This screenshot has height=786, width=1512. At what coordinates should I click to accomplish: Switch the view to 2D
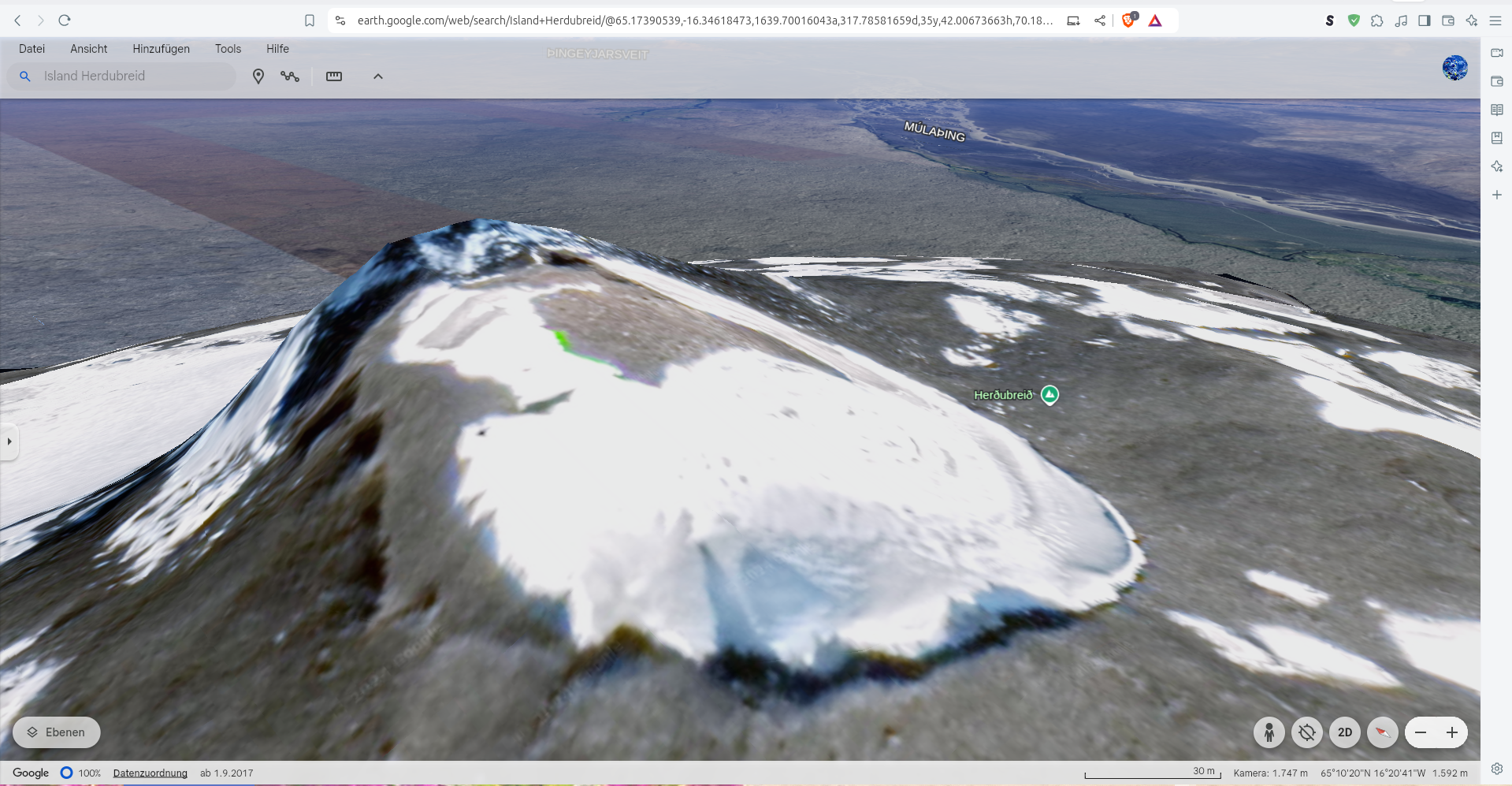pos(1345,732)
